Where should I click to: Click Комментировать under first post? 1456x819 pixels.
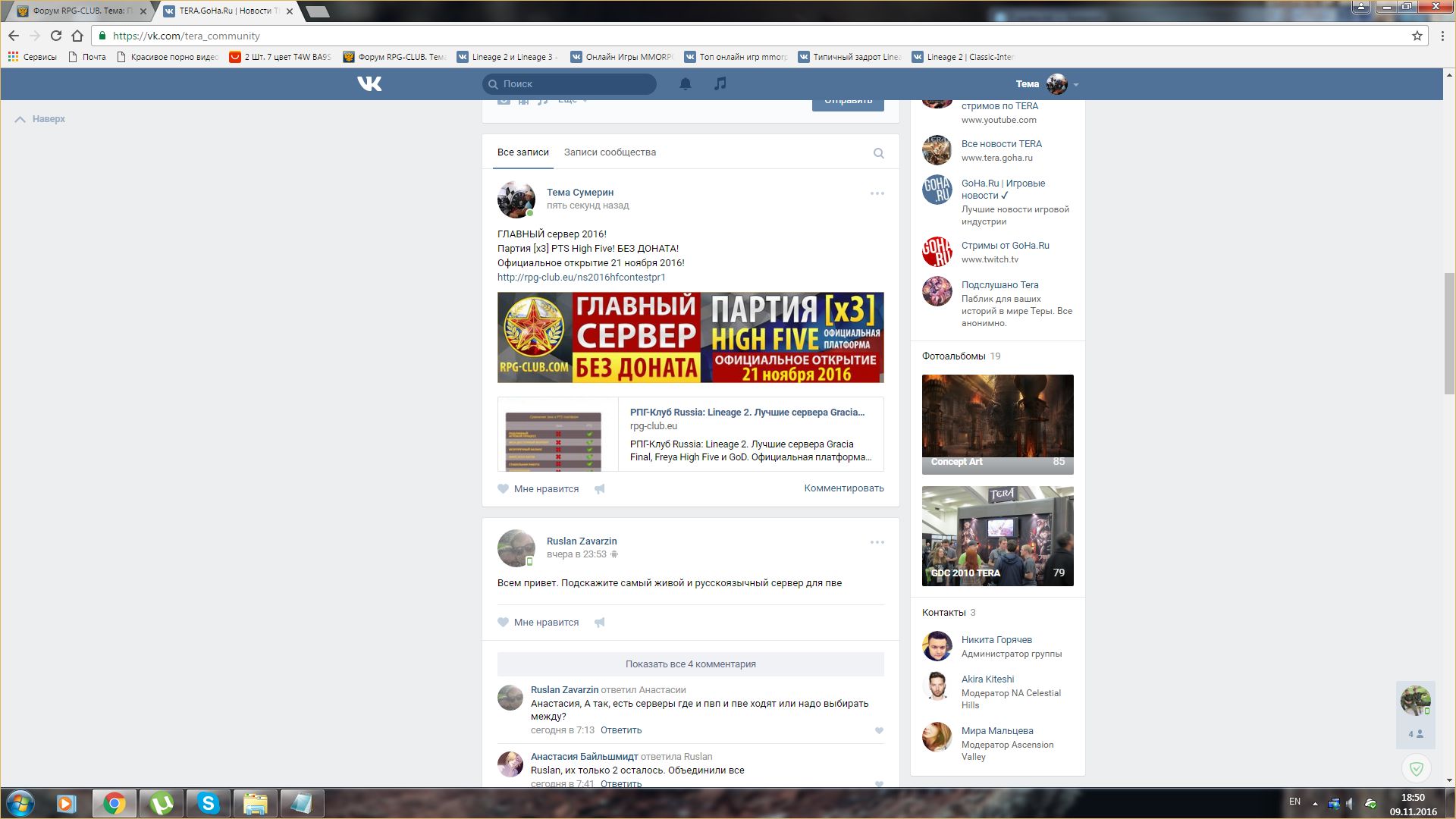(x=843, y=488)
